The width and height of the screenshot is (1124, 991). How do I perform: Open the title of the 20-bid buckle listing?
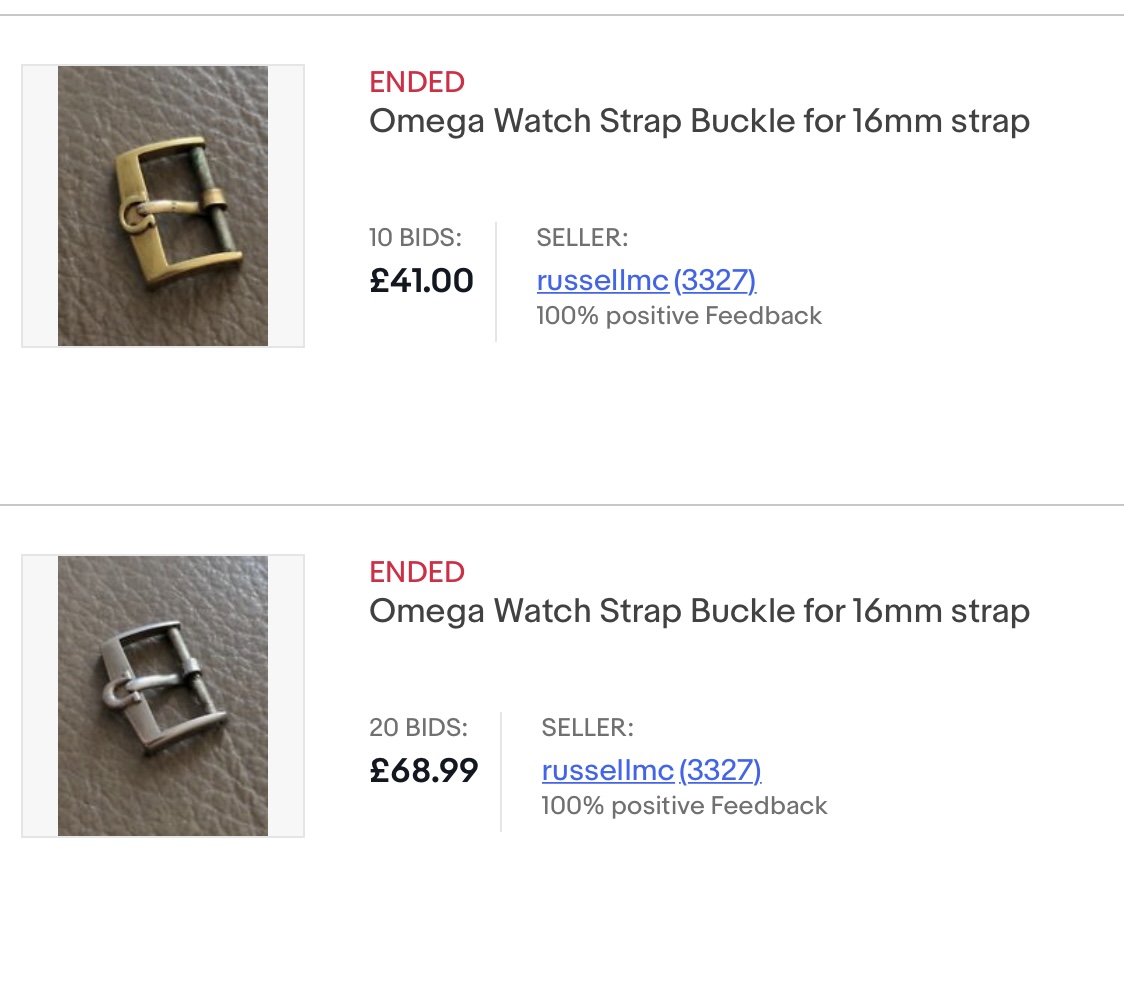coord(699,612)
